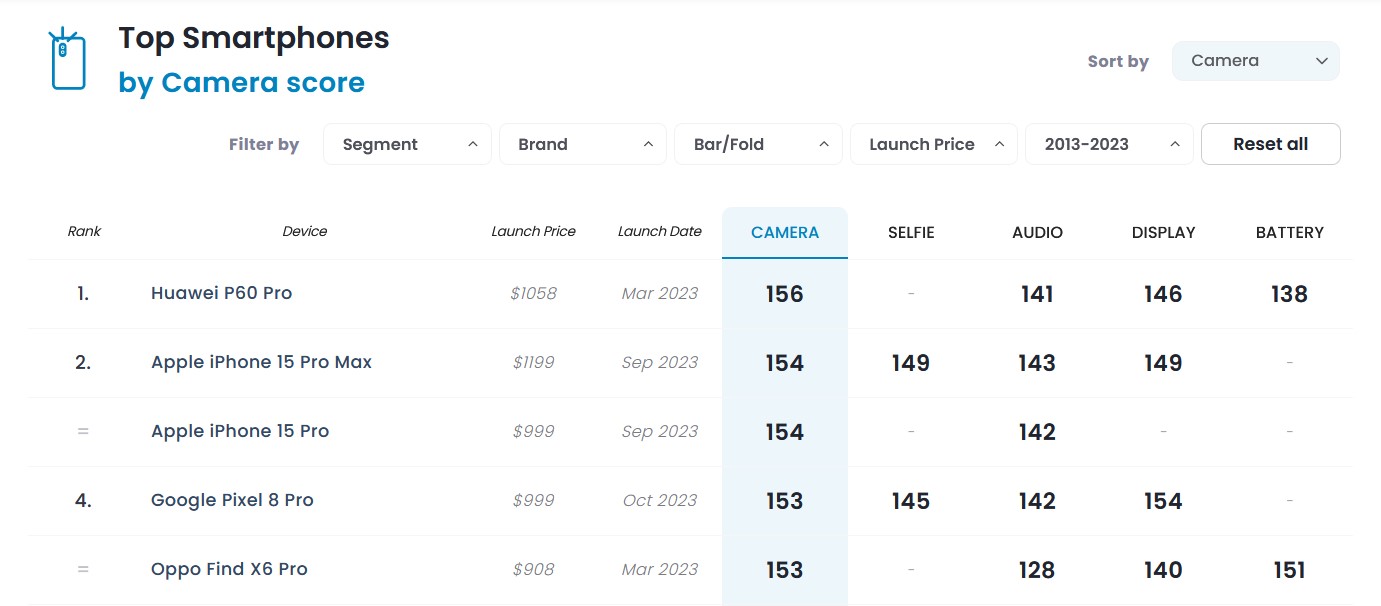The image size is (1381, 606).
Task: Click the Launch Date column header
Action: coord(659,231)
